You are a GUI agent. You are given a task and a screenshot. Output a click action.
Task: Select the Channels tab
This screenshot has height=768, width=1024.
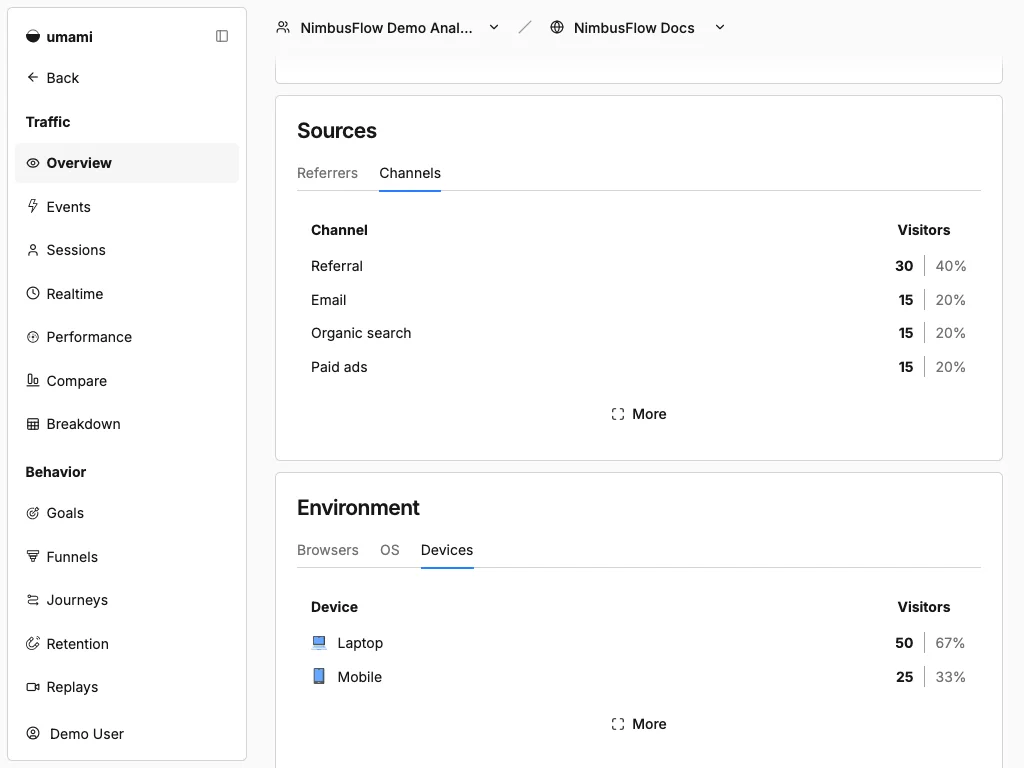pyautogui.click(x=410, y=173)
